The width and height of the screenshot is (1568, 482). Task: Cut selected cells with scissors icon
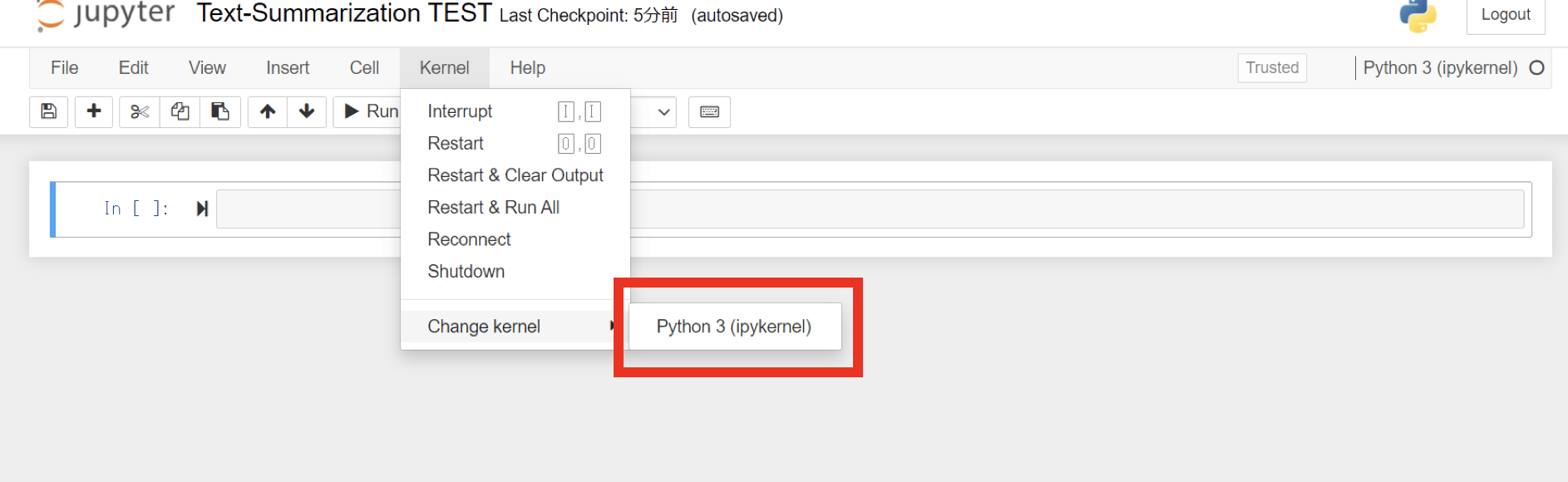(x=140, y=111)
